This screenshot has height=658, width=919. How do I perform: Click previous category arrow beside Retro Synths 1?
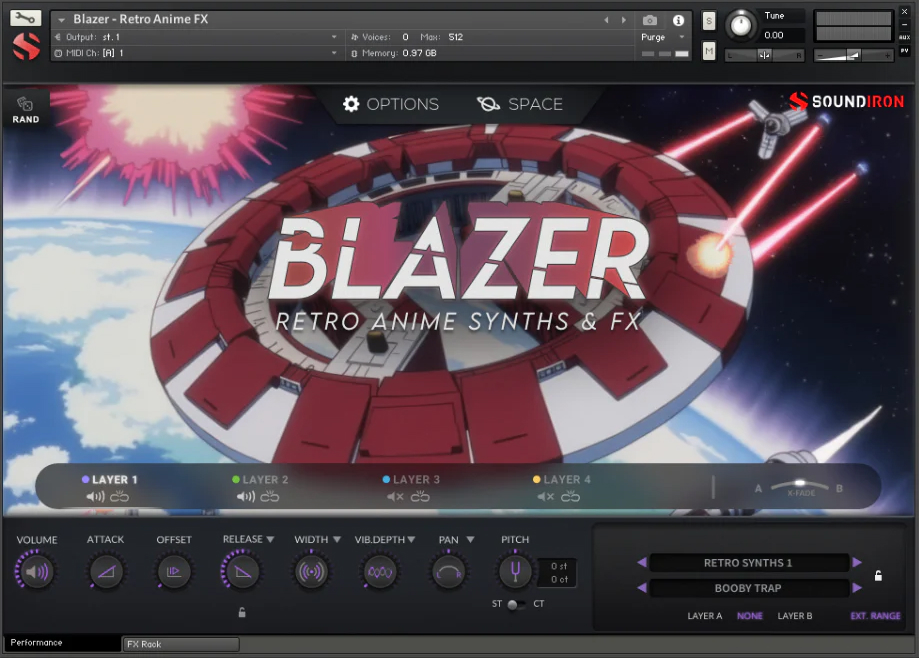tap(642, 562)
